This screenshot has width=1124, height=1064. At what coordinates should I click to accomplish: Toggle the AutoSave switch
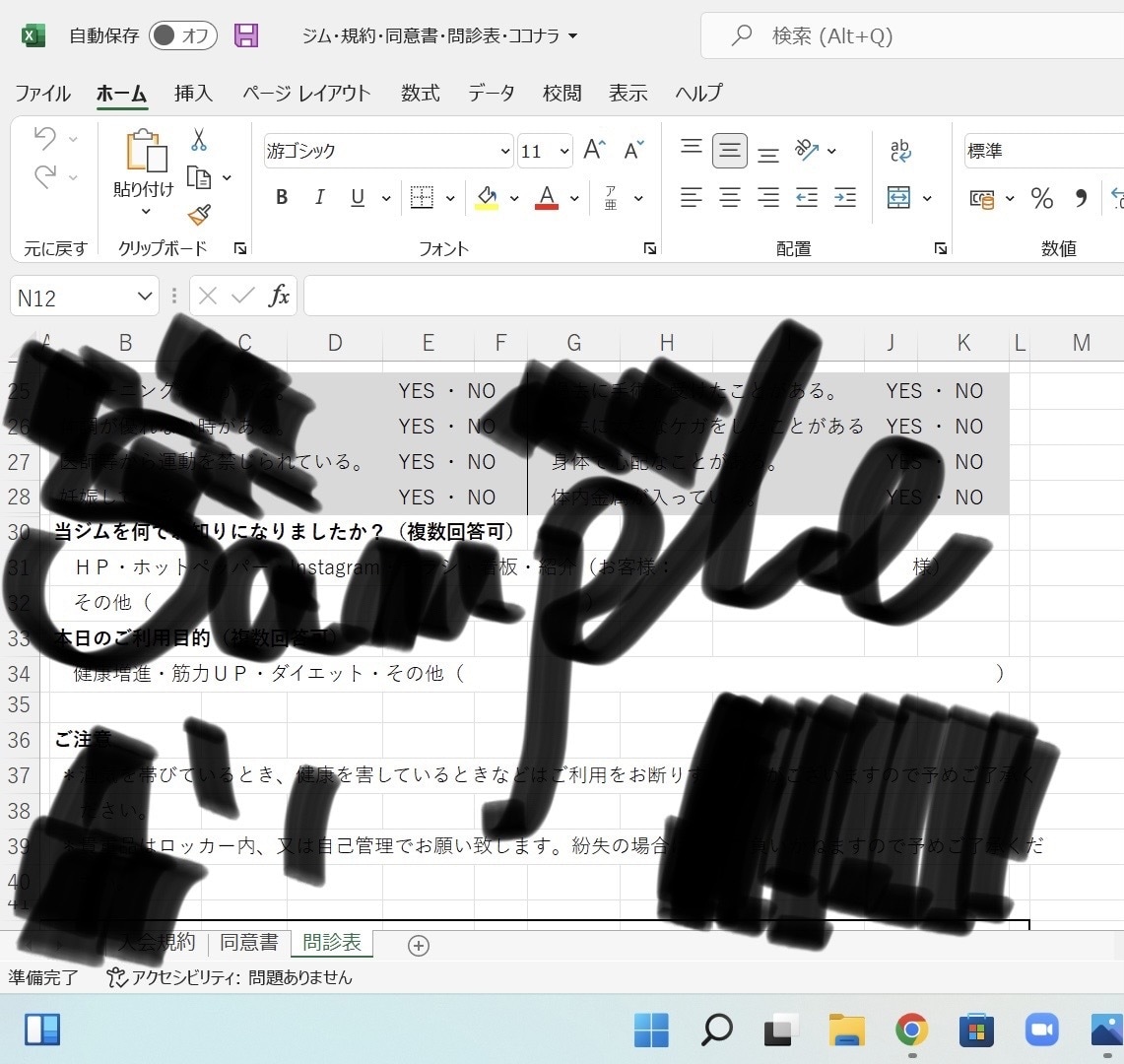tap(183, 35)
